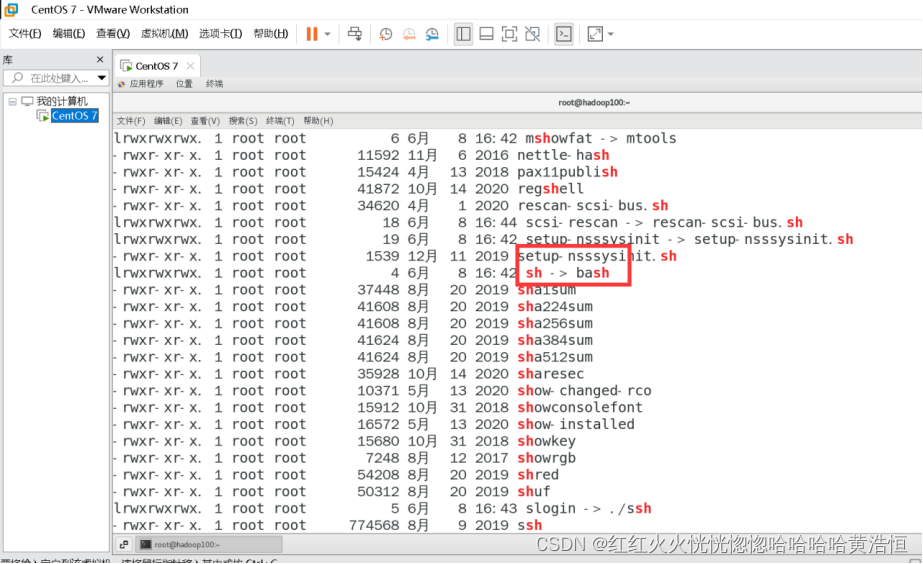The height and width of the screenshot is (564, 923).
Task: Open the library search dropdown arrow
Action: pyautogui.click(x=101, y=78)
